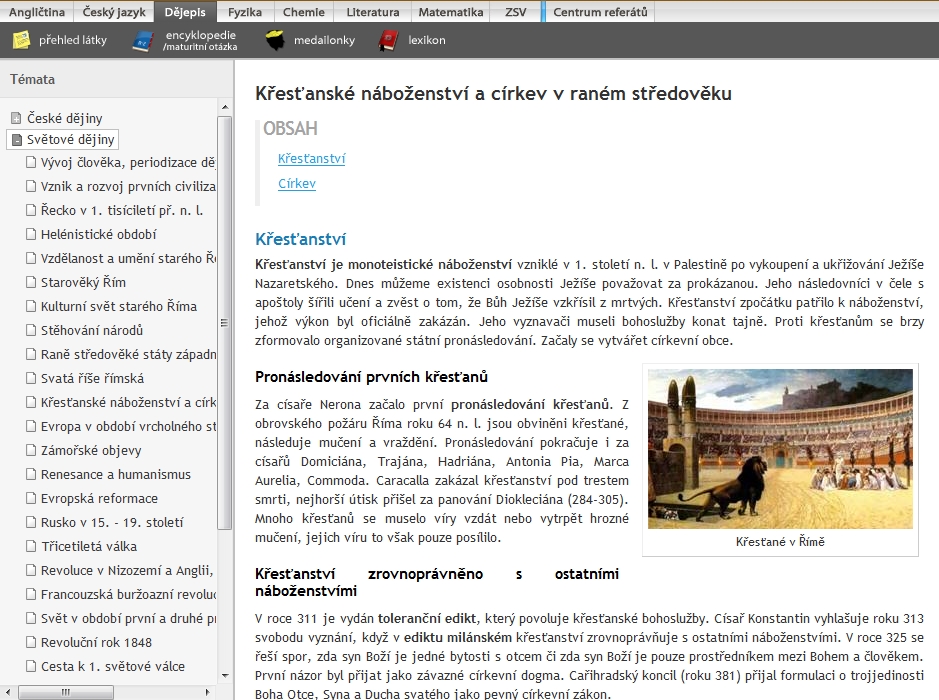Open topic Rusko v 15. - 19. století
This screenshot has width=939, height=700.
[112, 522]
